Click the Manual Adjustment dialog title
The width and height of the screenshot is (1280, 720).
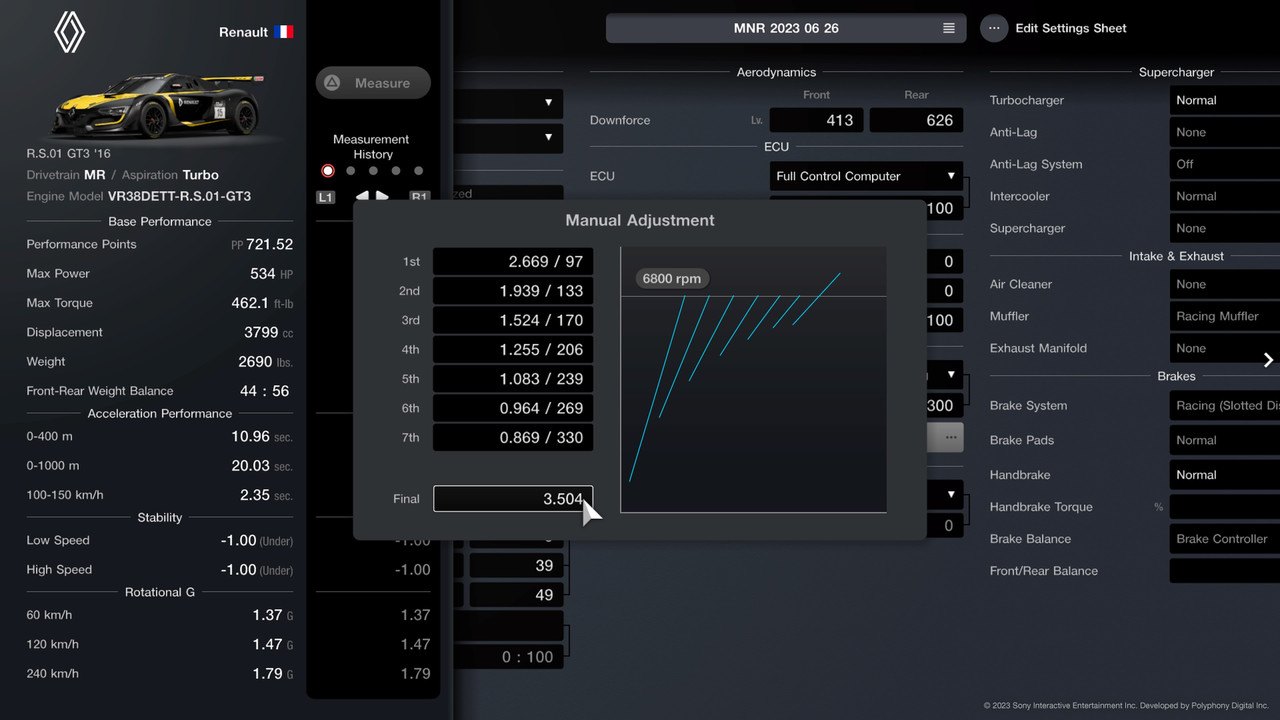point(640,220)
